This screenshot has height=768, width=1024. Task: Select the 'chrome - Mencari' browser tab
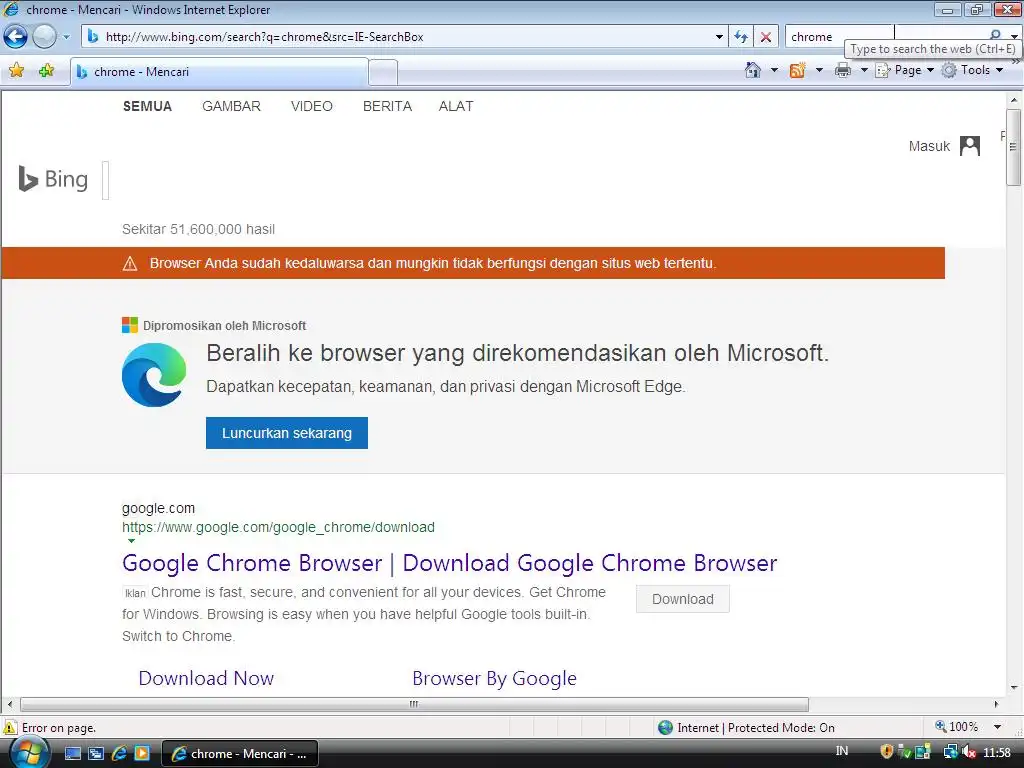click(219, 72)
